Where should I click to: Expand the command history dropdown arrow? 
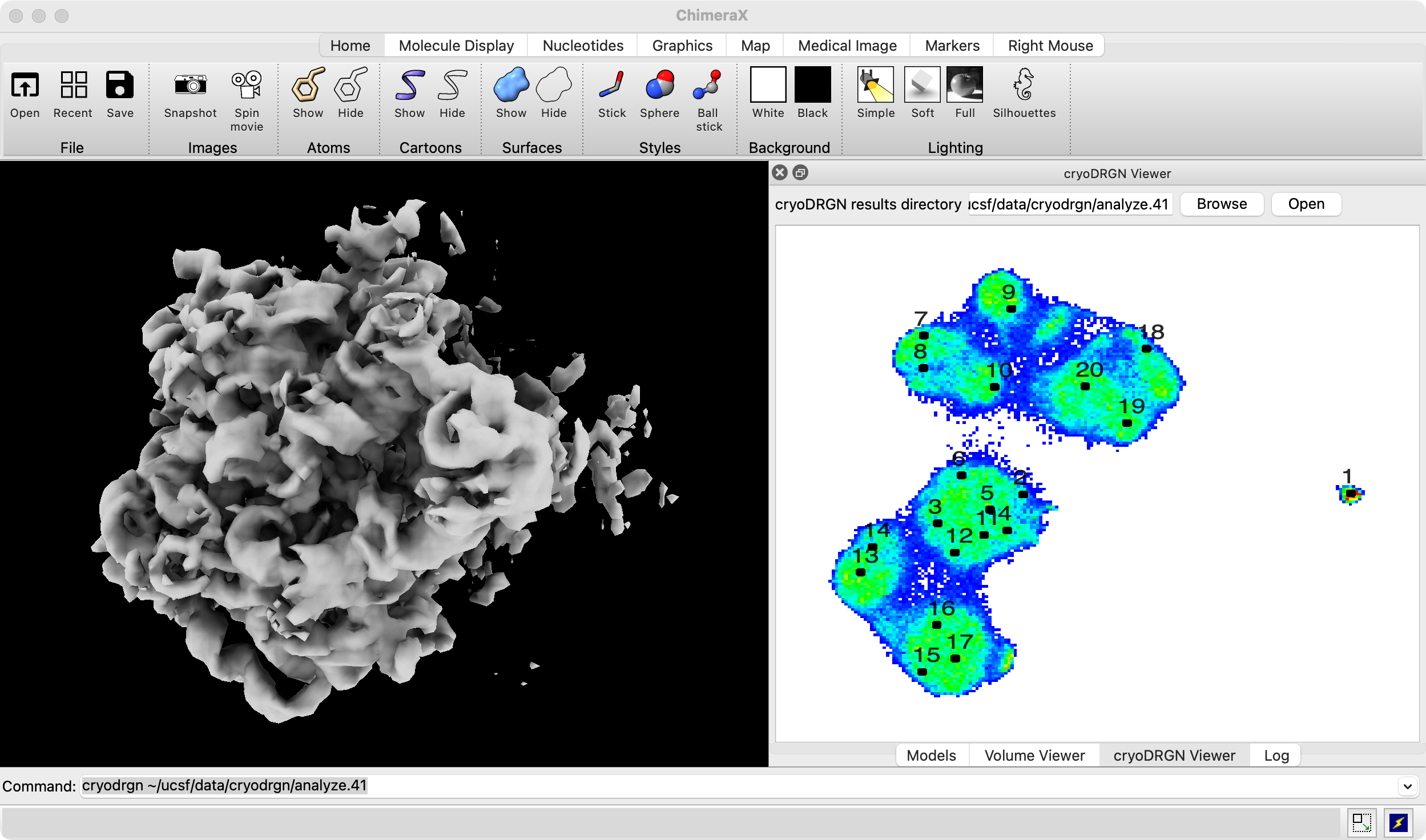pos(1407,786)
